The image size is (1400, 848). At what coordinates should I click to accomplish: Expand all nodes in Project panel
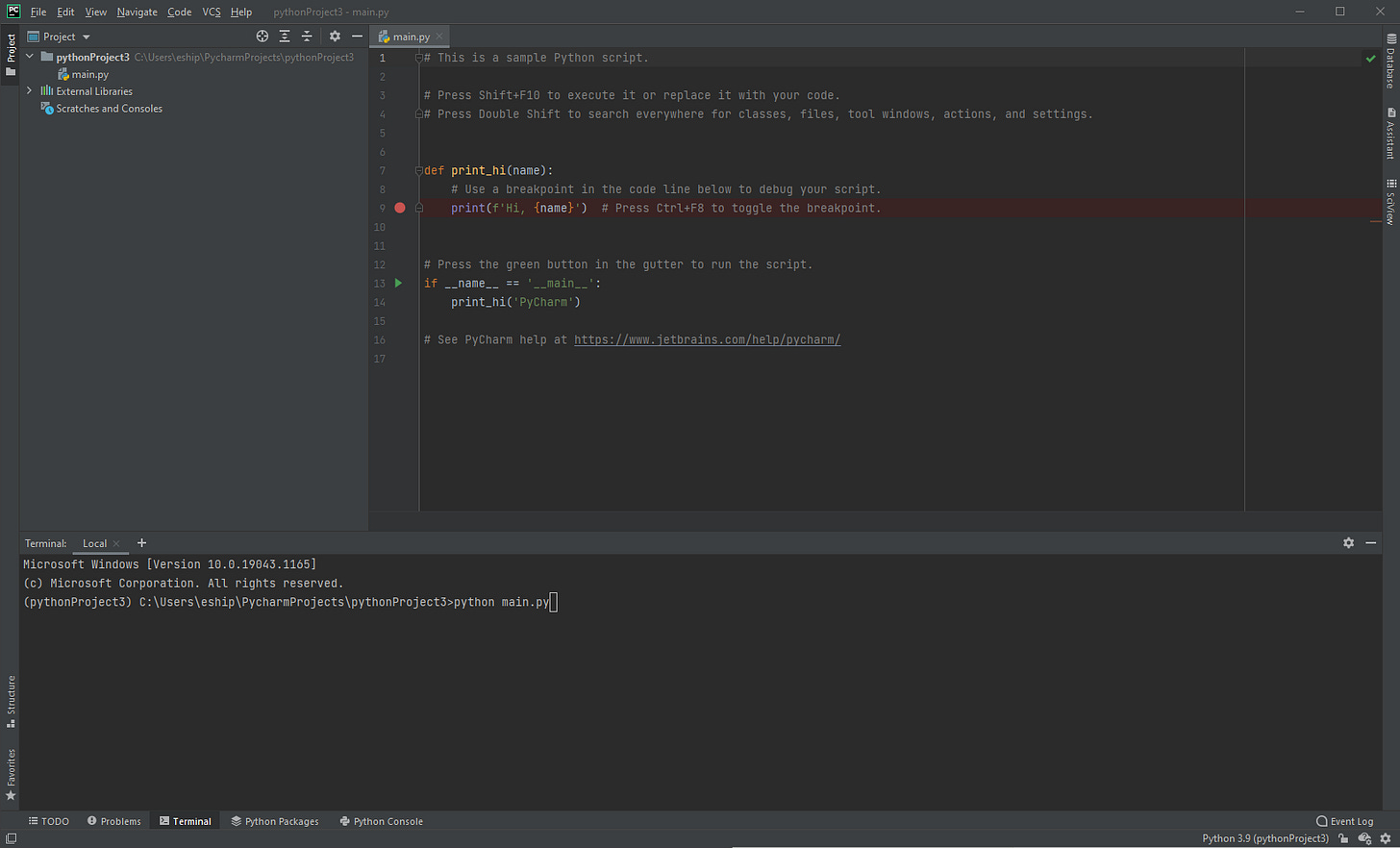[285, 37]
